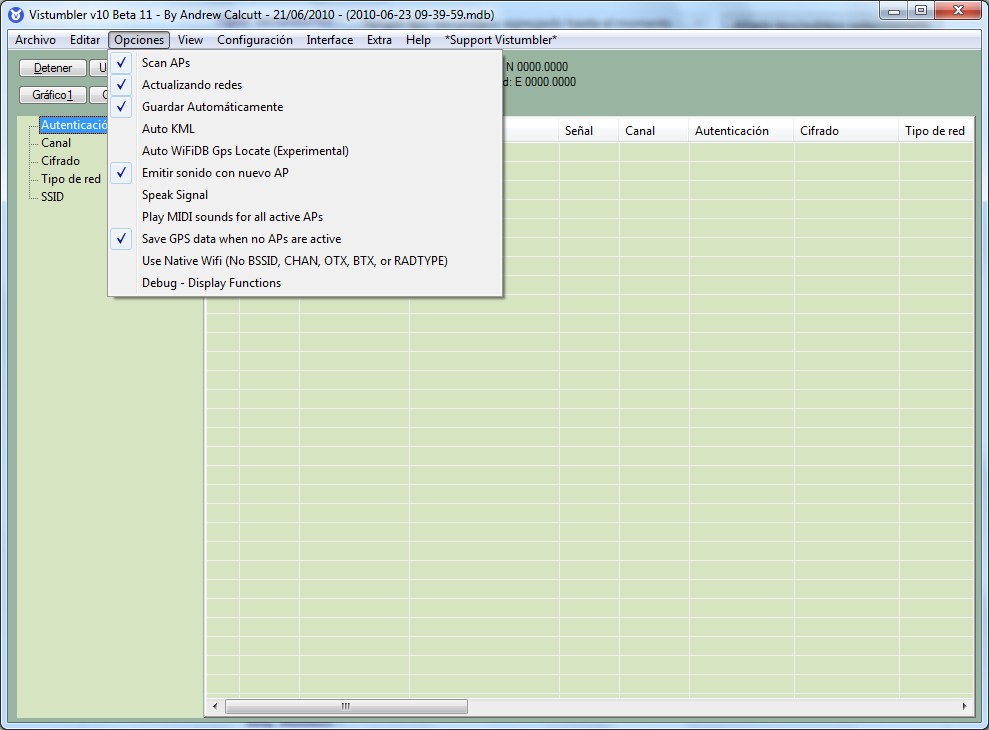989x730 pixels.
Task: Select the Tipo de red tree node
Action: click(x=71, y=179)
